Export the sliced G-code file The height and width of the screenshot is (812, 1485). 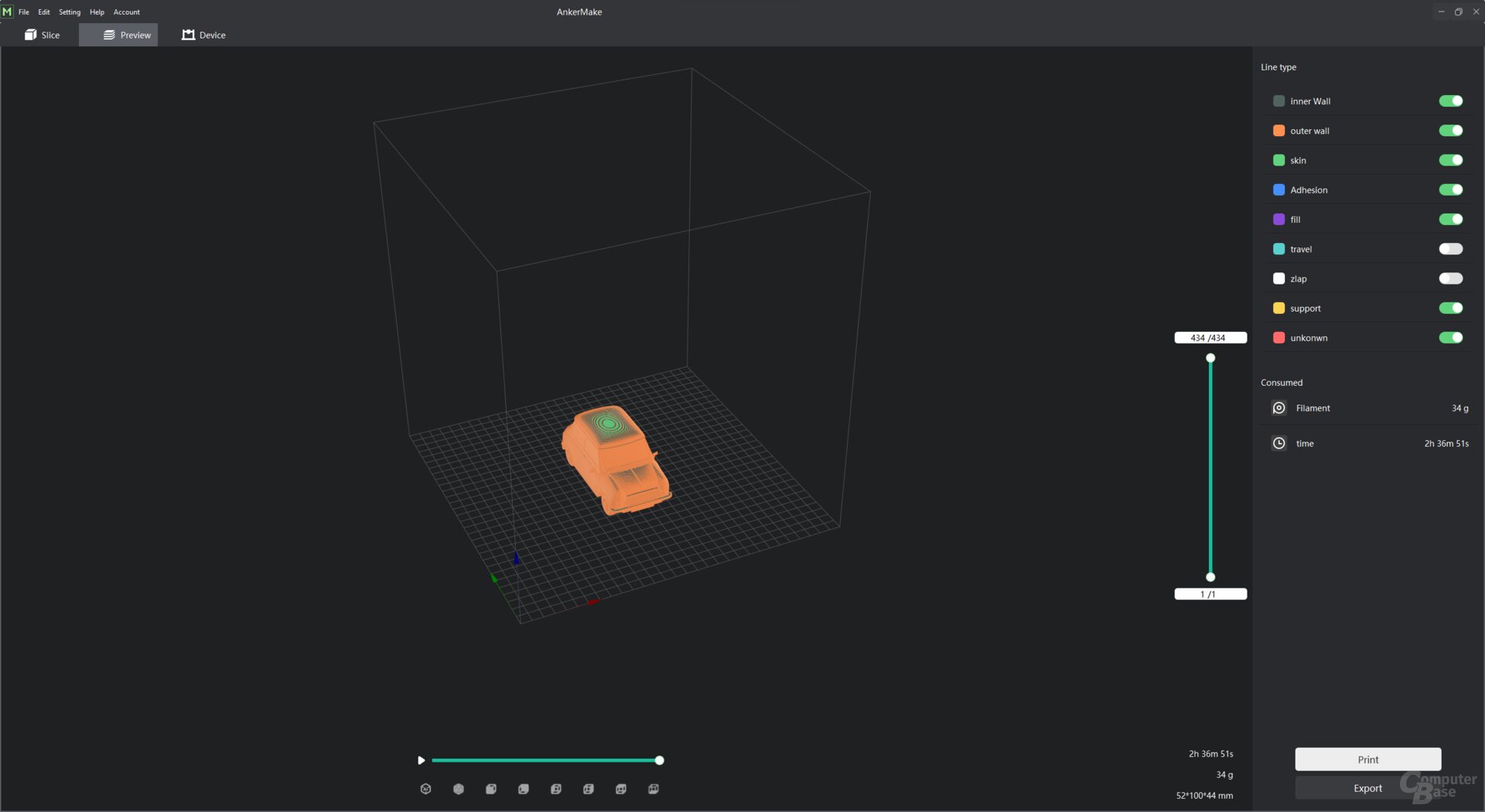tap(1367, 788)
